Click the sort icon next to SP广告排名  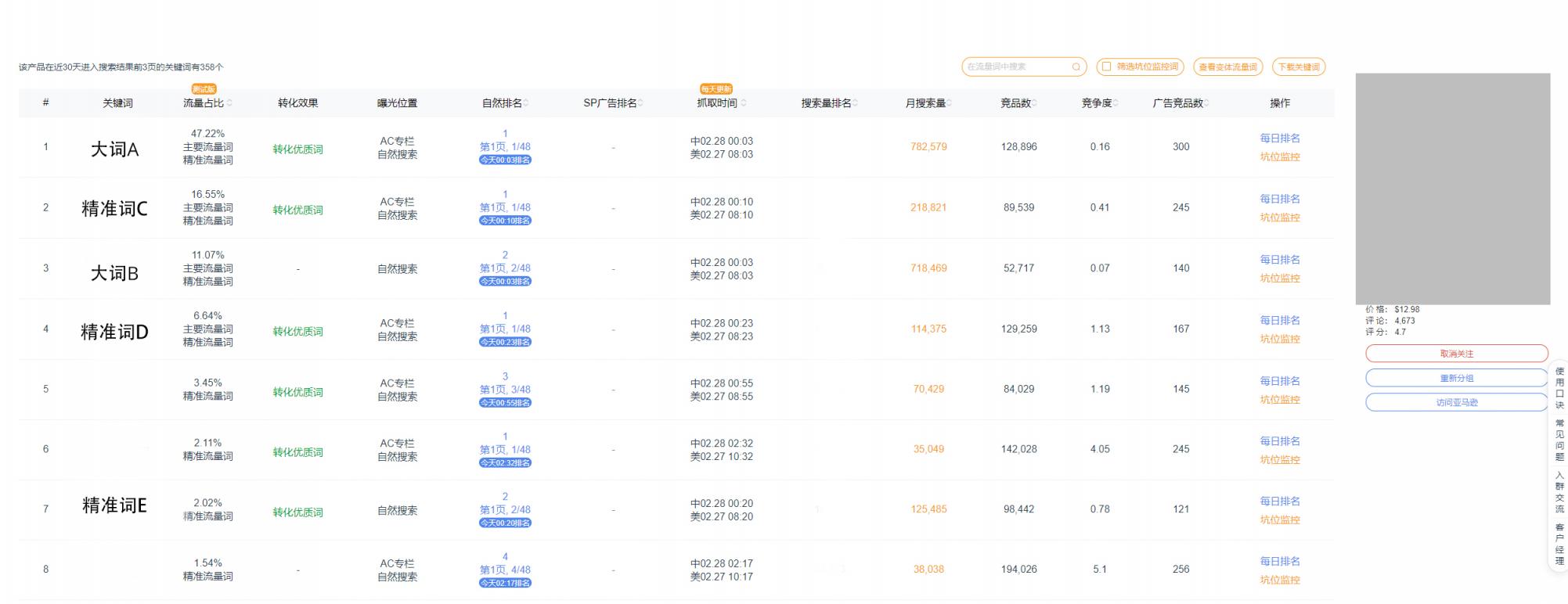(641, 103)
